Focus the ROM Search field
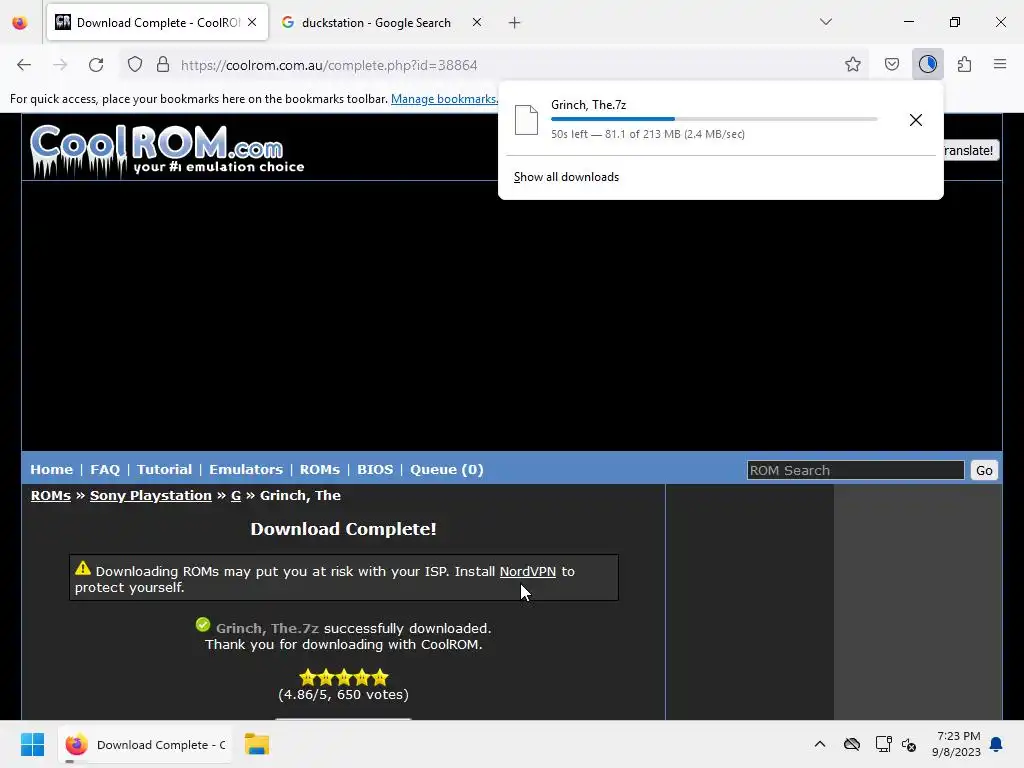The image size is (1024, 768). point(856,470)
